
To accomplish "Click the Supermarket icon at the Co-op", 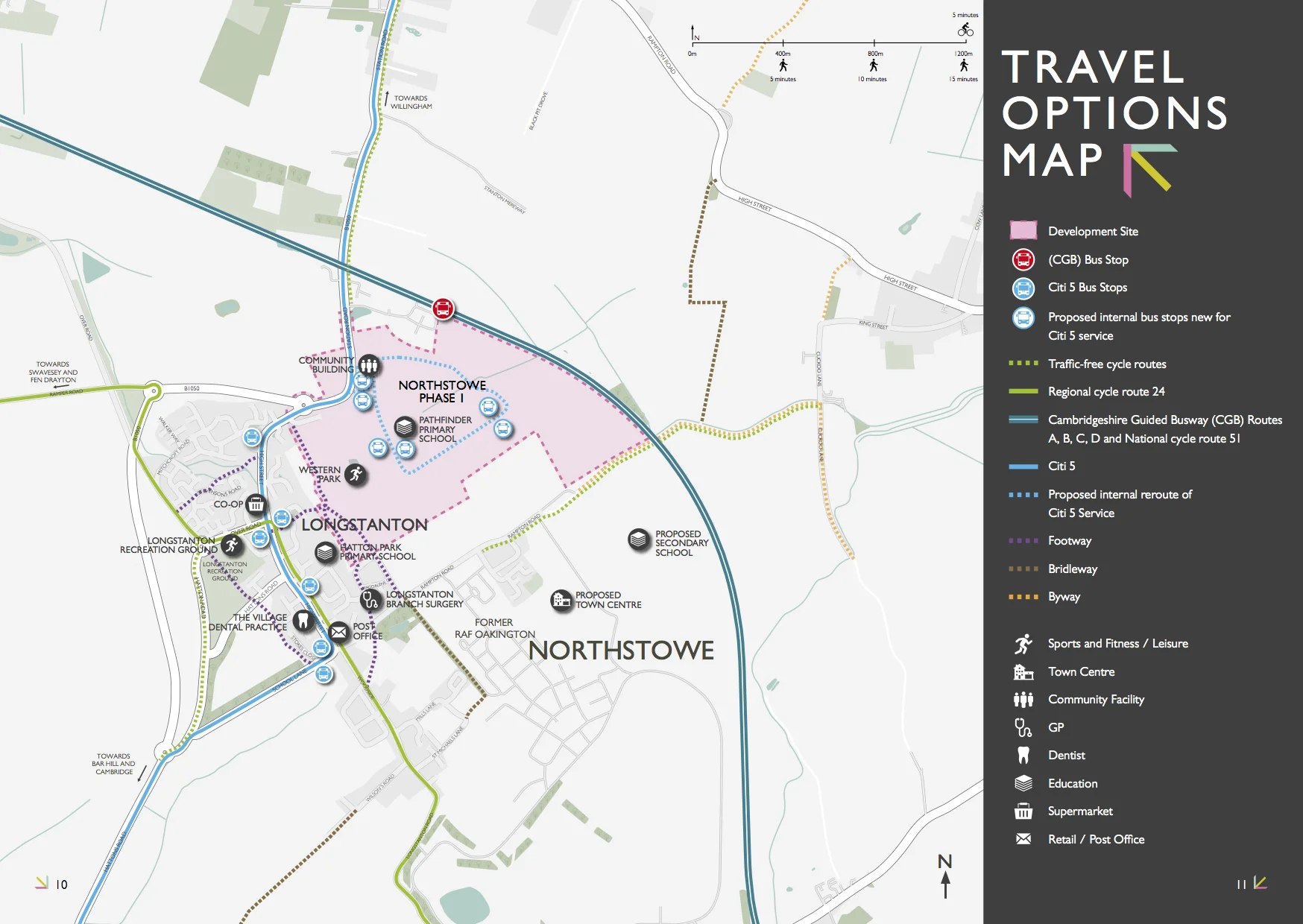I will (x=256, y=505).
